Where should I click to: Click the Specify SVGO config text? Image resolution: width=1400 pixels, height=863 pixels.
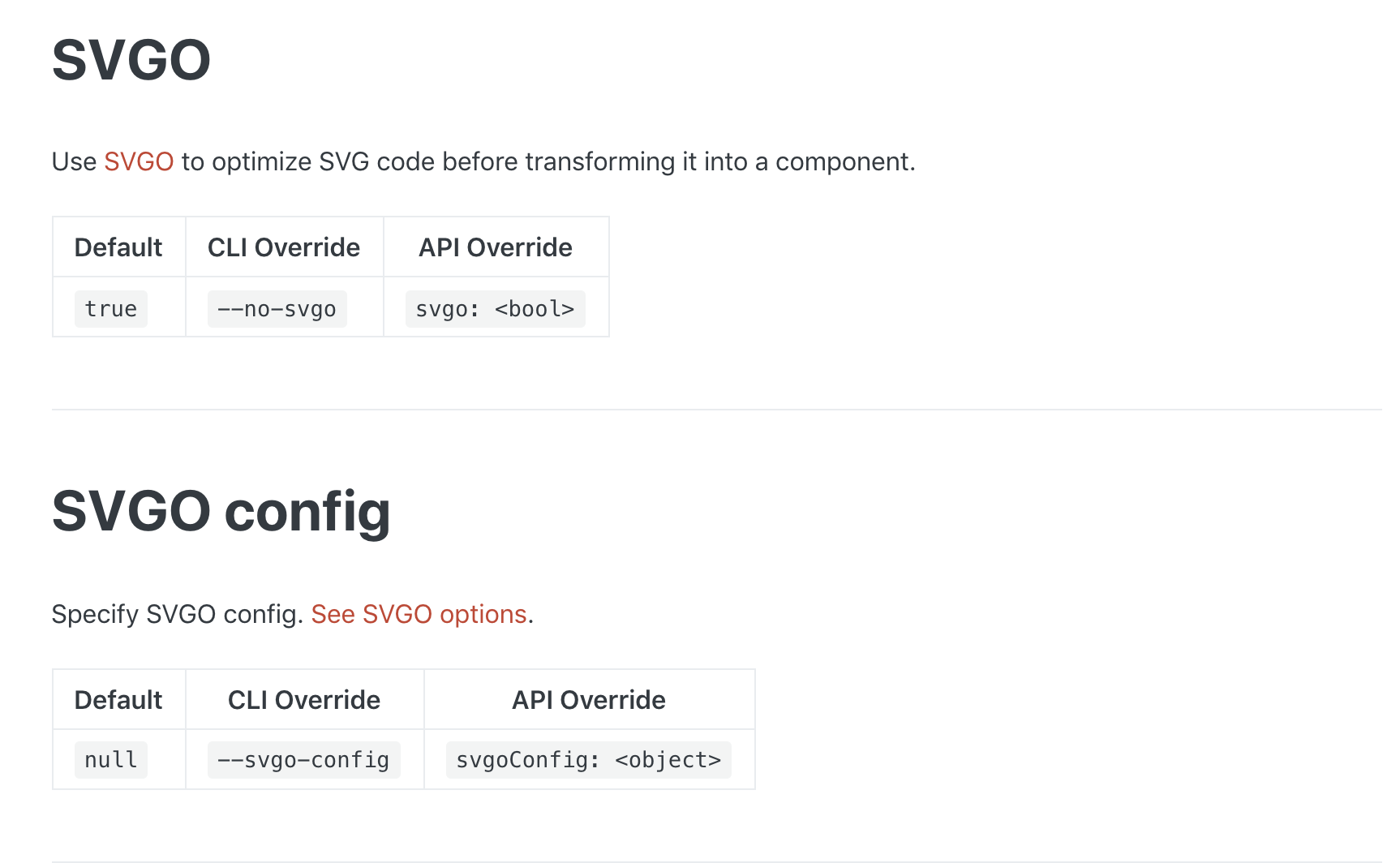pyautogui.click(x=177, y=614)
